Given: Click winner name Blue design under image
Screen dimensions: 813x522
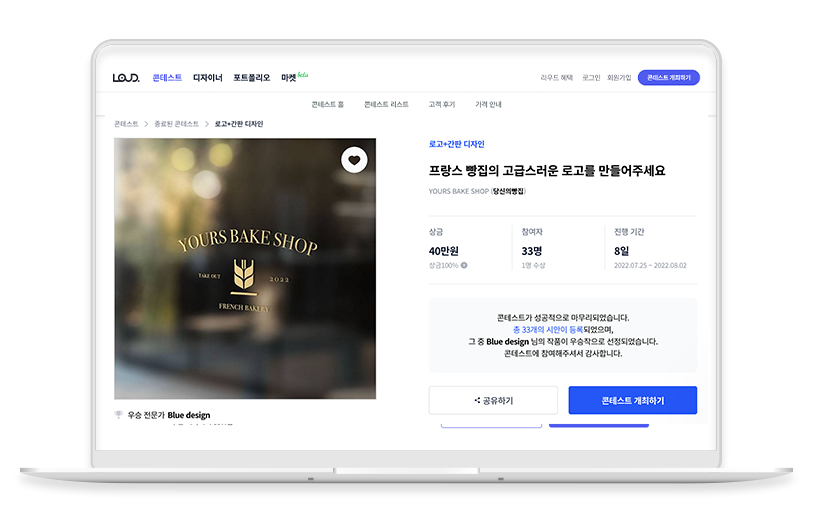Looking at the screenshot, I should pyautogui.click(x=189, y=415).
